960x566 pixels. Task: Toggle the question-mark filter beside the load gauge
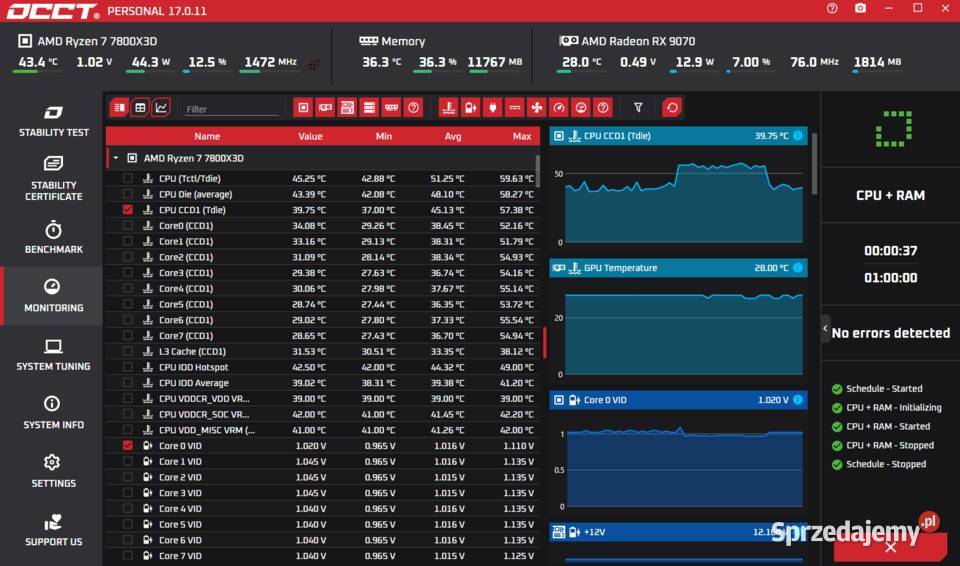(x=603, y=108)
